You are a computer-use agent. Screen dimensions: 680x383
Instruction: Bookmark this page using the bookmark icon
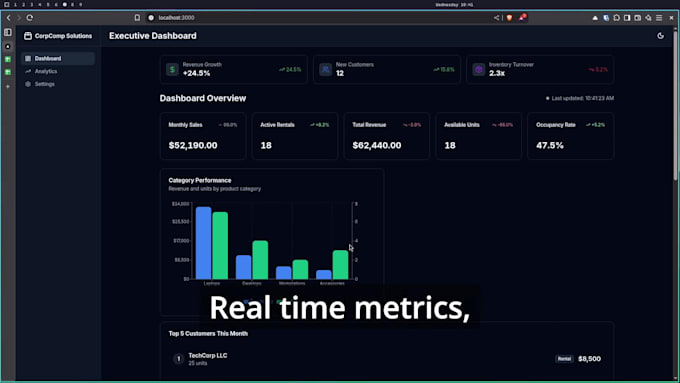tap(137, 18)
